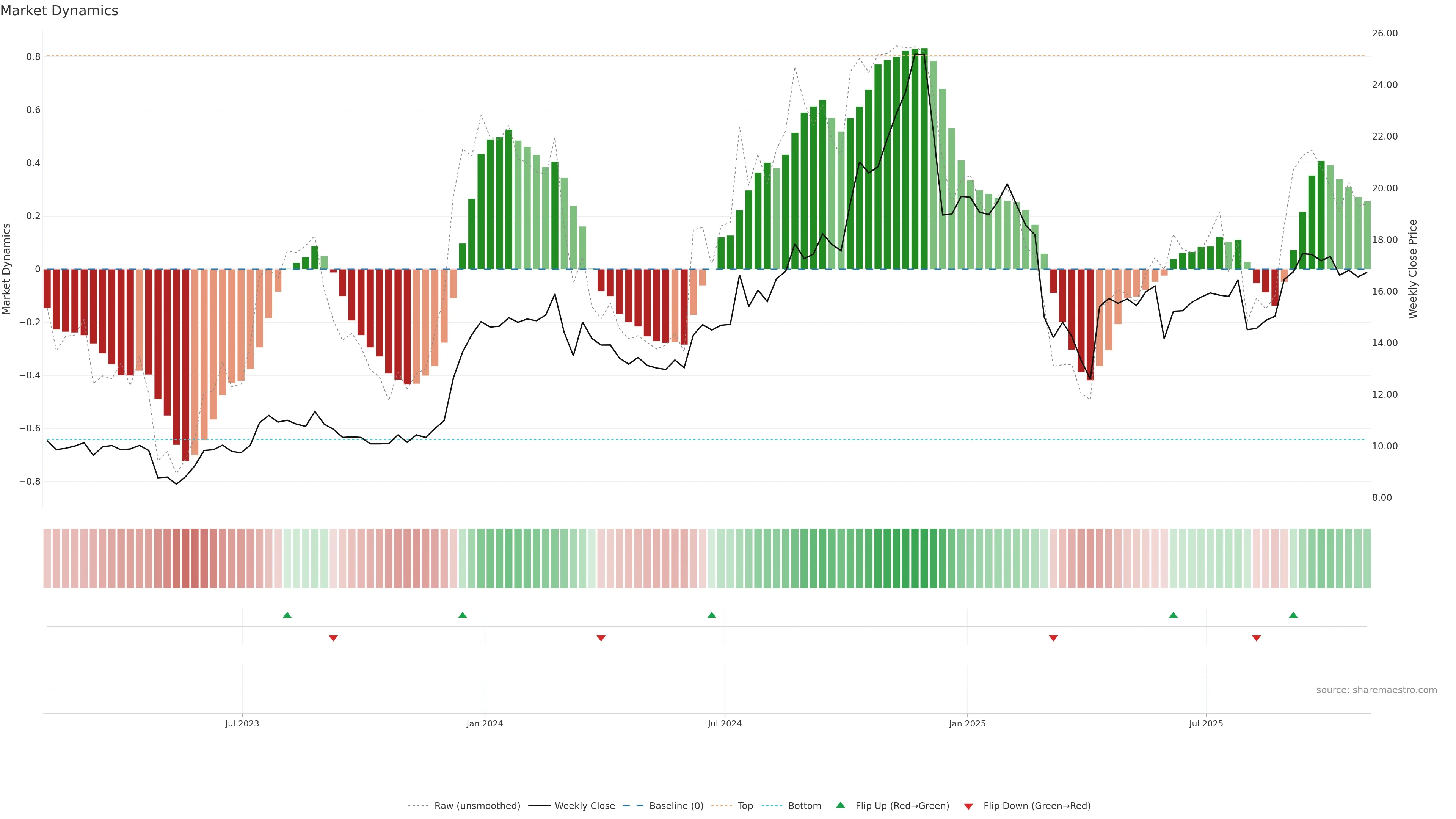Click the Flip Down triangle after Jan 2025
1456x819 pixels.
1053,638
